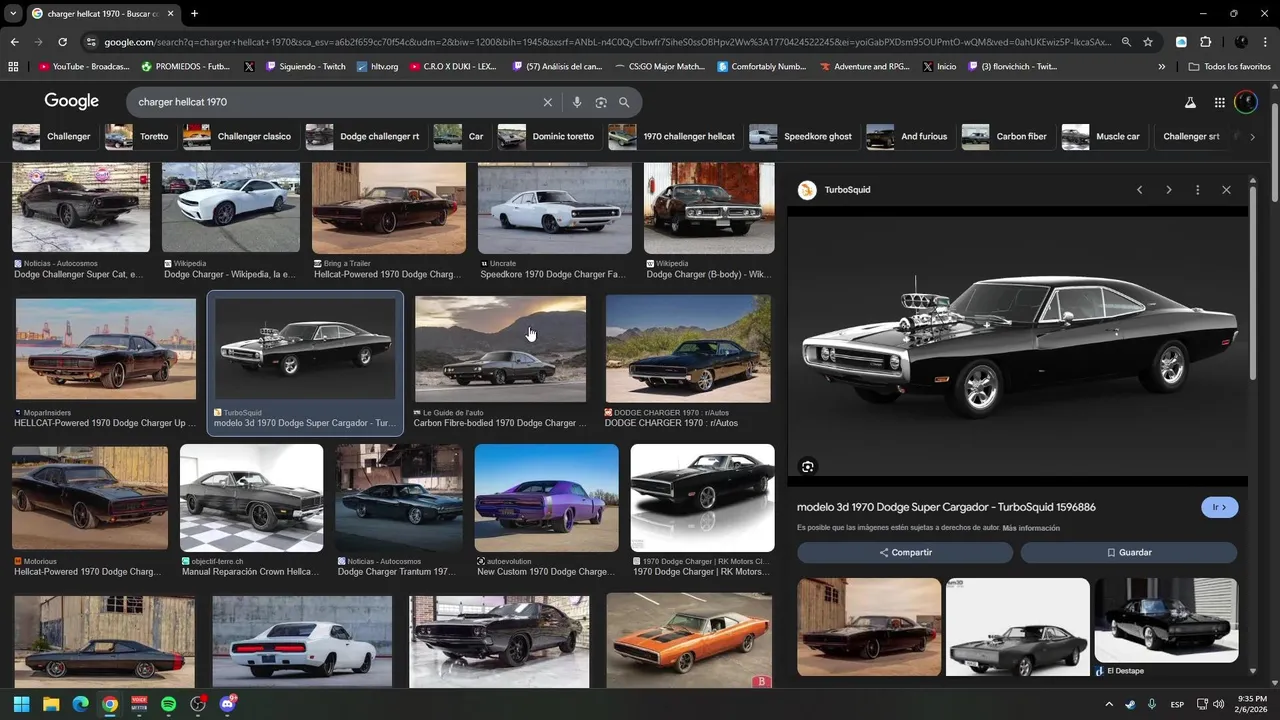Viewport: 1280px width, 720px height.
Task: Open File Explorer from the taskbar
Action: (51, 704)
